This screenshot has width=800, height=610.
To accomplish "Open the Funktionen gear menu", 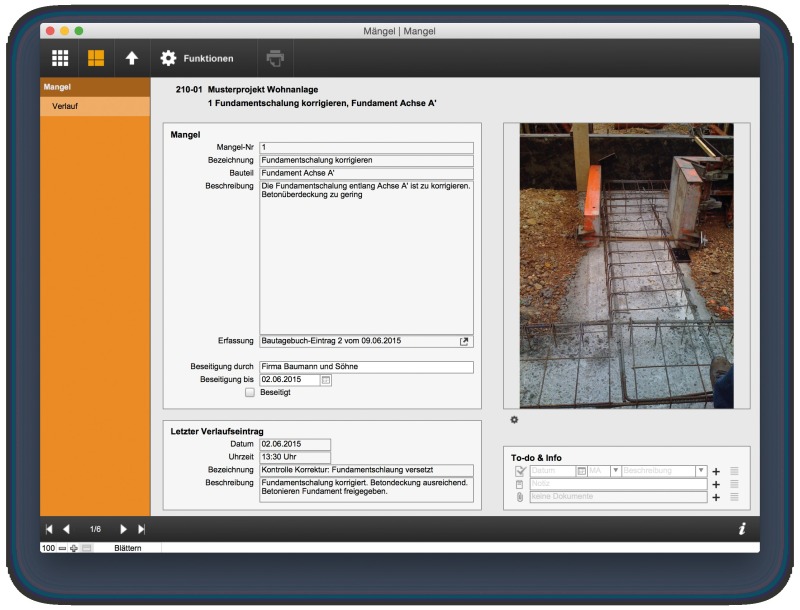I will coord(197,58).
